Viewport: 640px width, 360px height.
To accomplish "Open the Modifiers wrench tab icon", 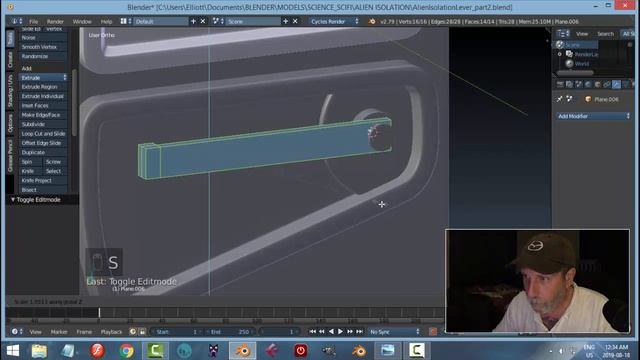I will (x=616, y=84).
